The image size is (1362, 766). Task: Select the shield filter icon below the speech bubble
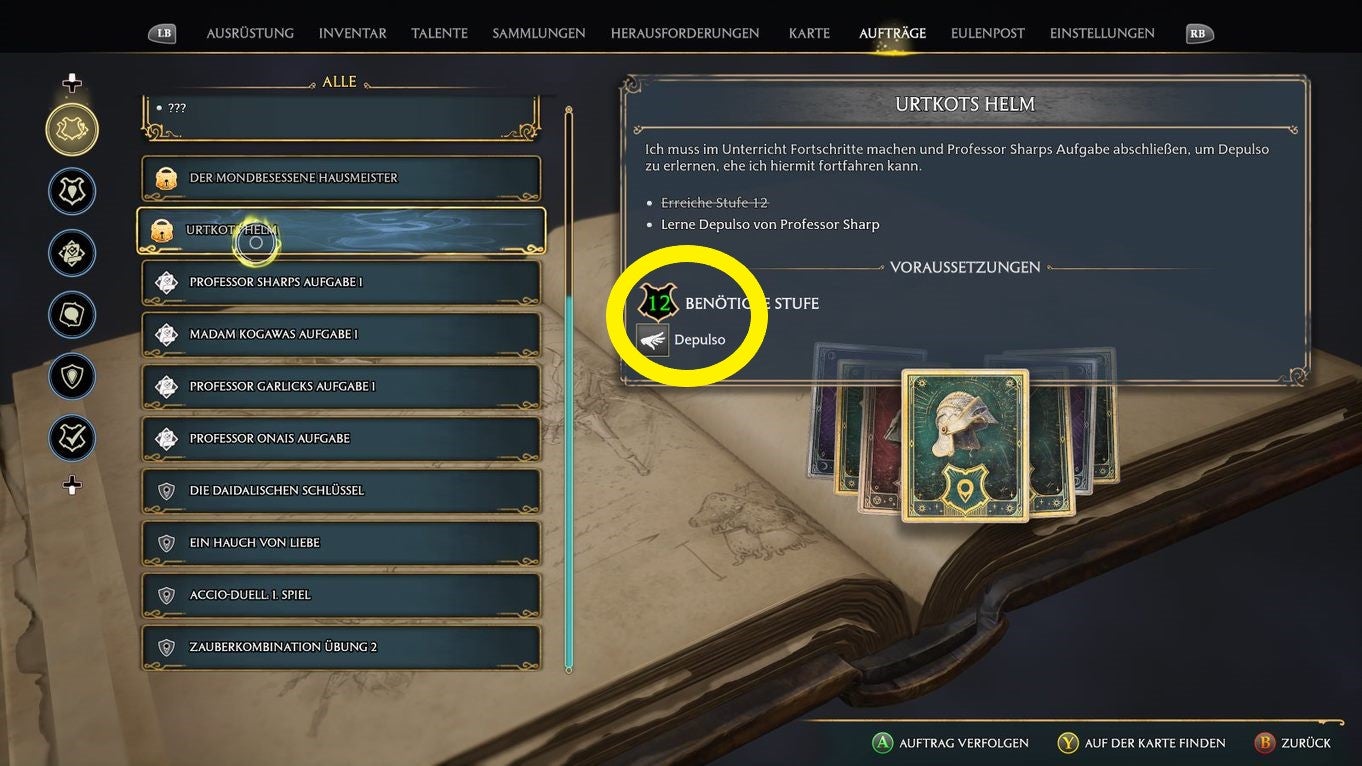point(72,377)
